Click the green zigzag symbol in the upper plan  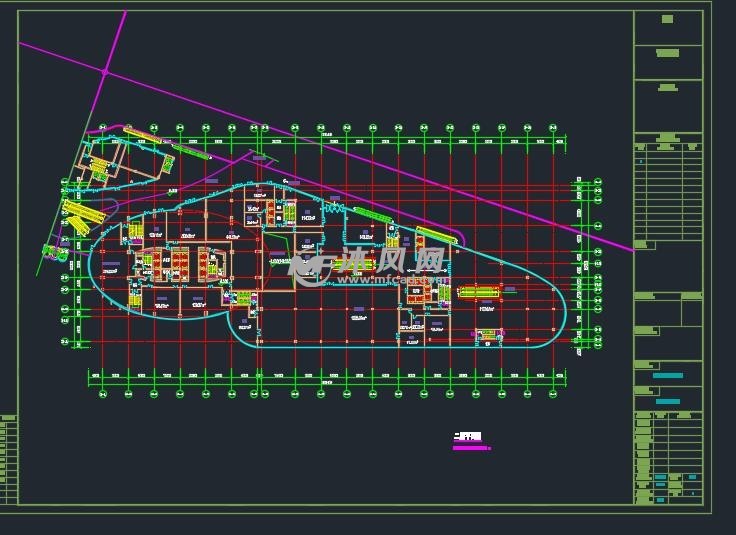[332, 209]
